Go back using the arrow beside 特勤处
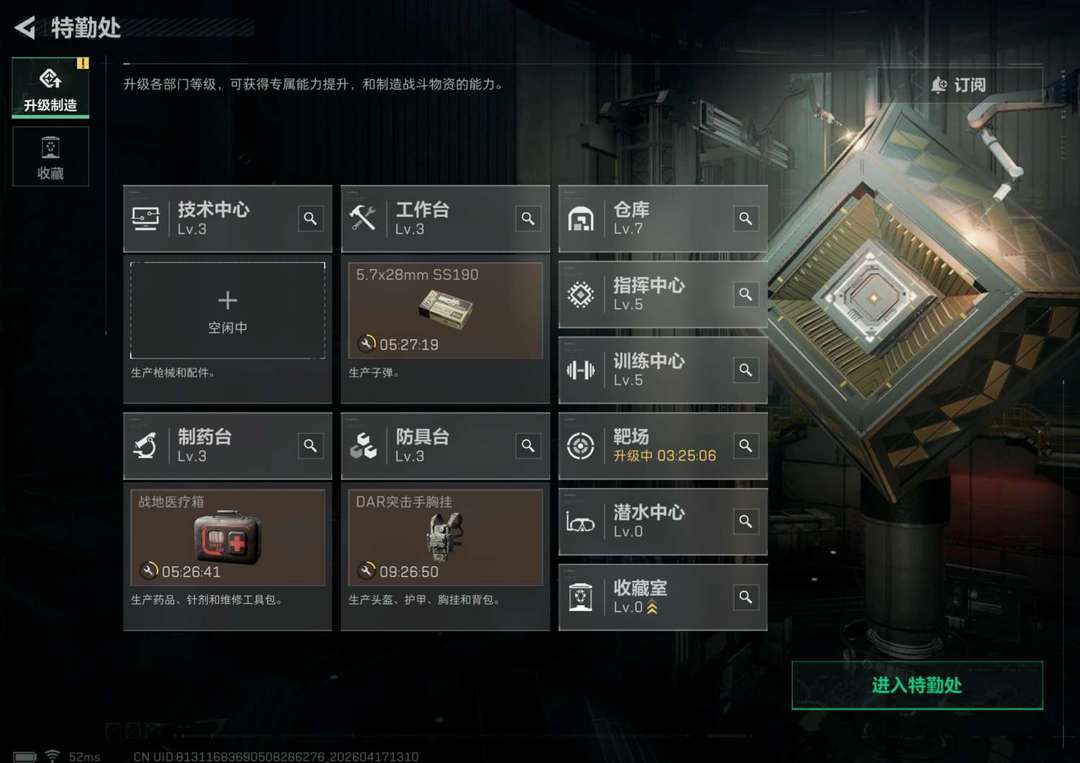 [x=25, y=28]
